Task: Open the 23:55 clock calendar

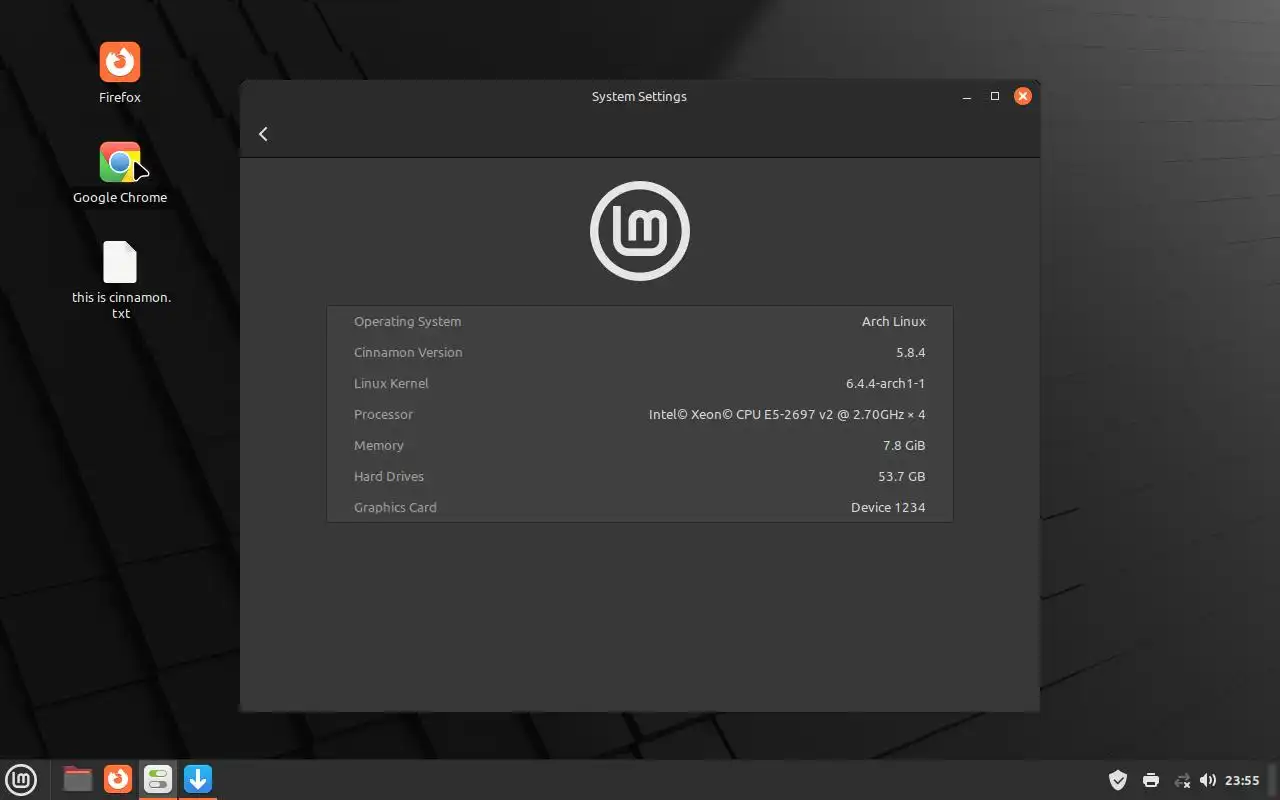Action: coord(1242,780)
